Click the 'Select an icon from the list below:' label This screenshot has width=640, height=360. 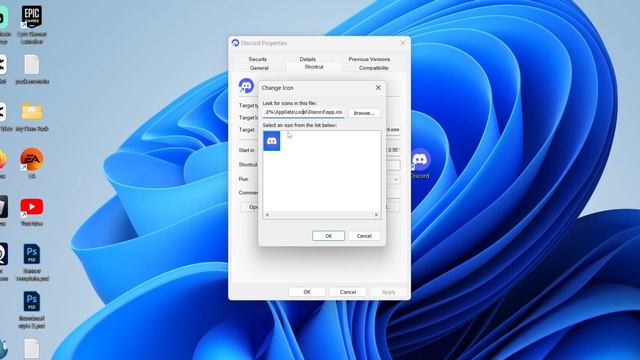coord(300,125)
